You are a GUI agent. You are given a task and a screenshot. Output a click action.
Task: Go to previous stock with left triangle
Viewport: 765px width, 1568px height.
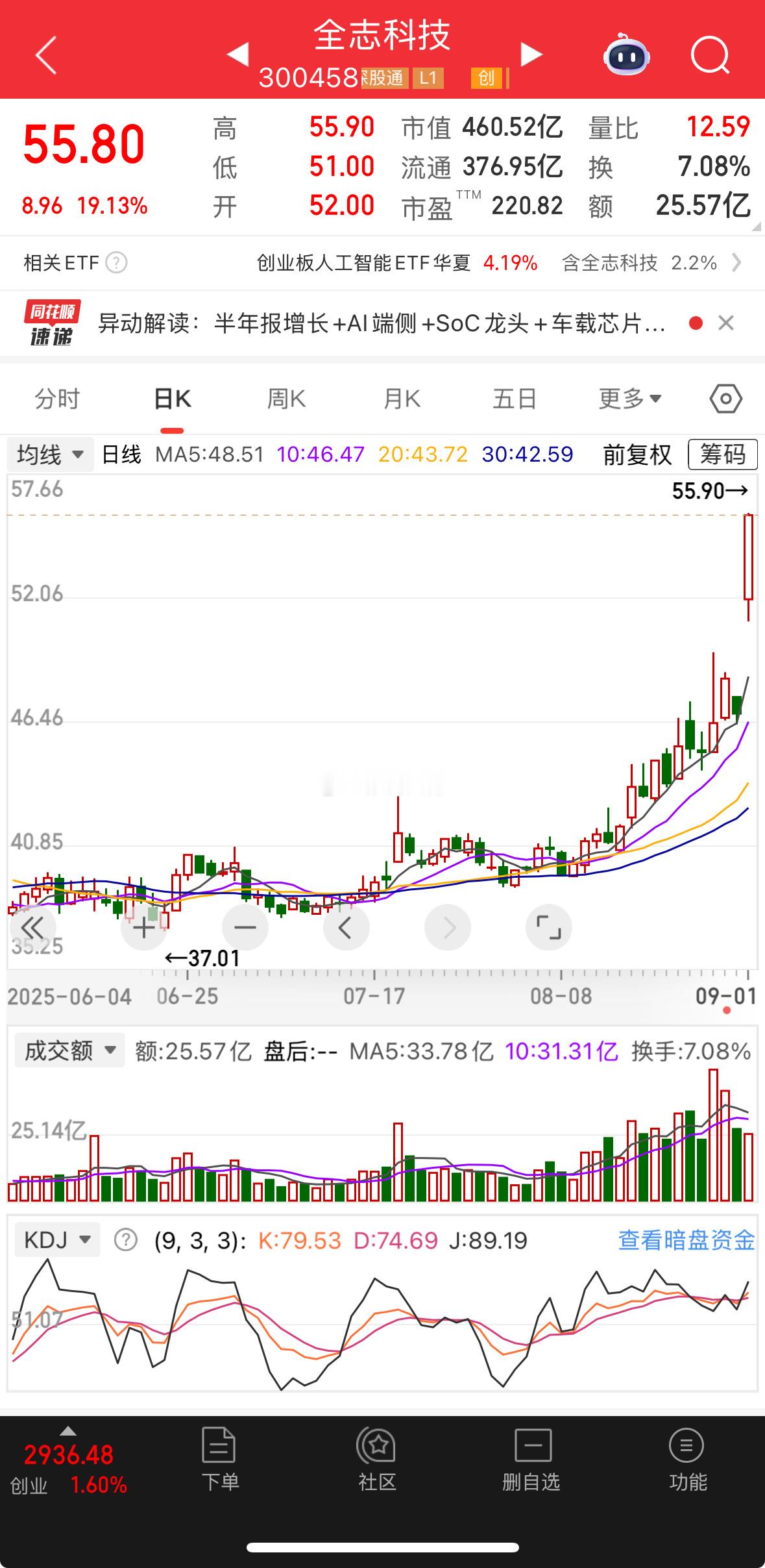pyautogui.click(x=237, y=55)
